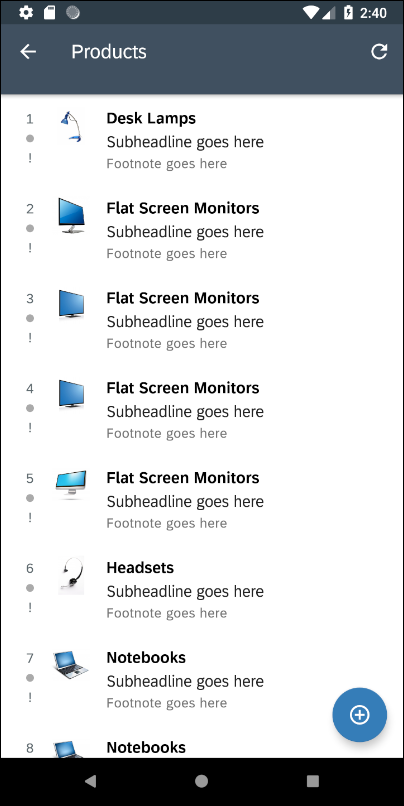Viewport: 404px width, 806px height.
Task: Tap the exclamation status icon of item 1
Action: pyautogui.click(x=30, y=158)
